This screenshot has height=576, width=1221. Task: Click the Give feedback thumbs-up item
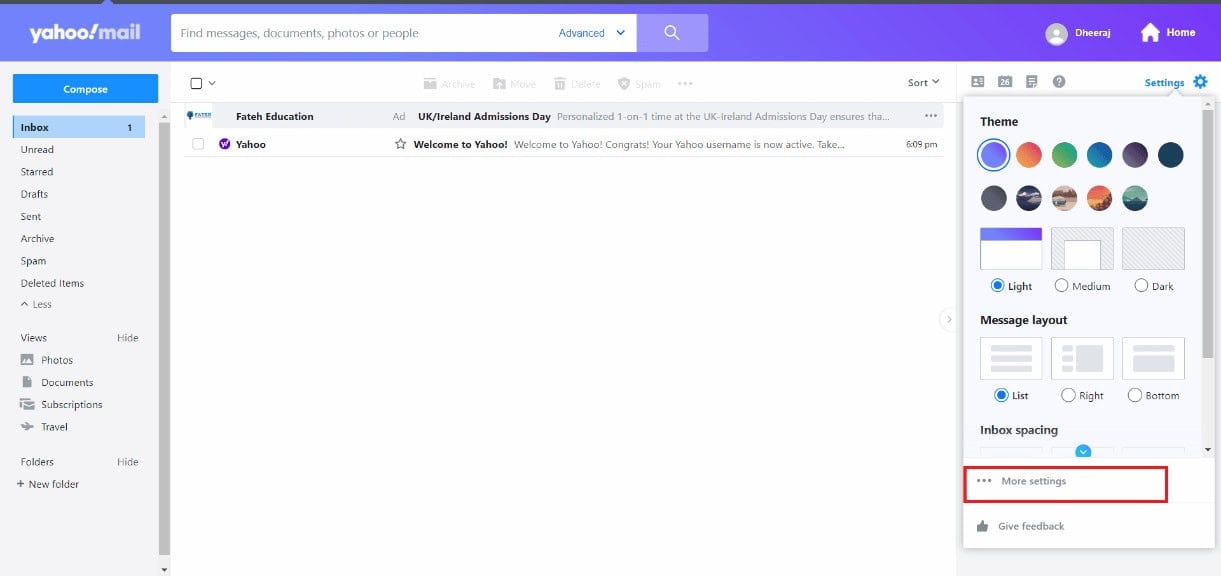coord(1021,526)
